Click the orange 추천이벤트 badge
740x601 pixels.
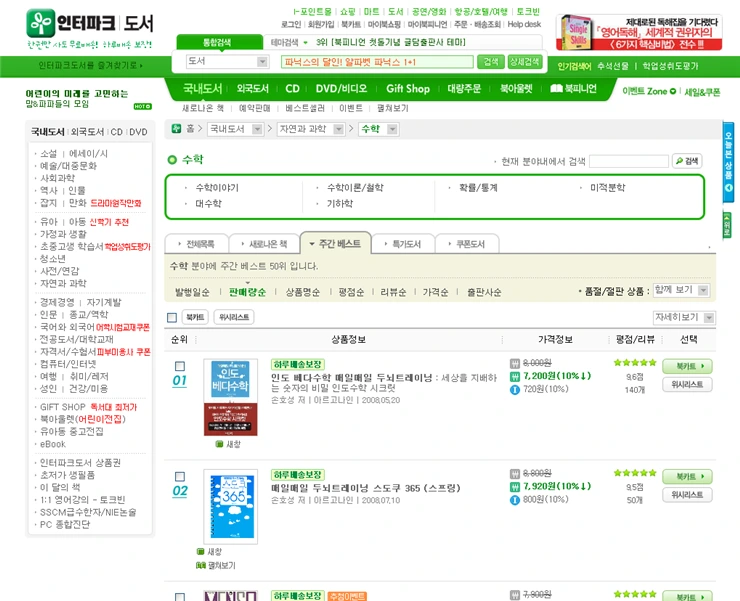pyautogui.click(x=347, y=596)
